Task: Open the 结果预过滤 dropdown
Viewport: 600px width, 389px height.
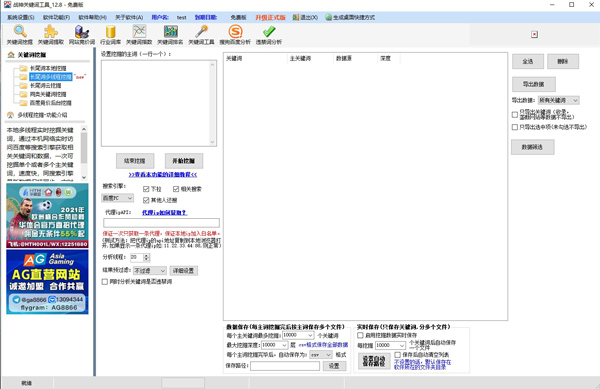Action: point(150,270)
